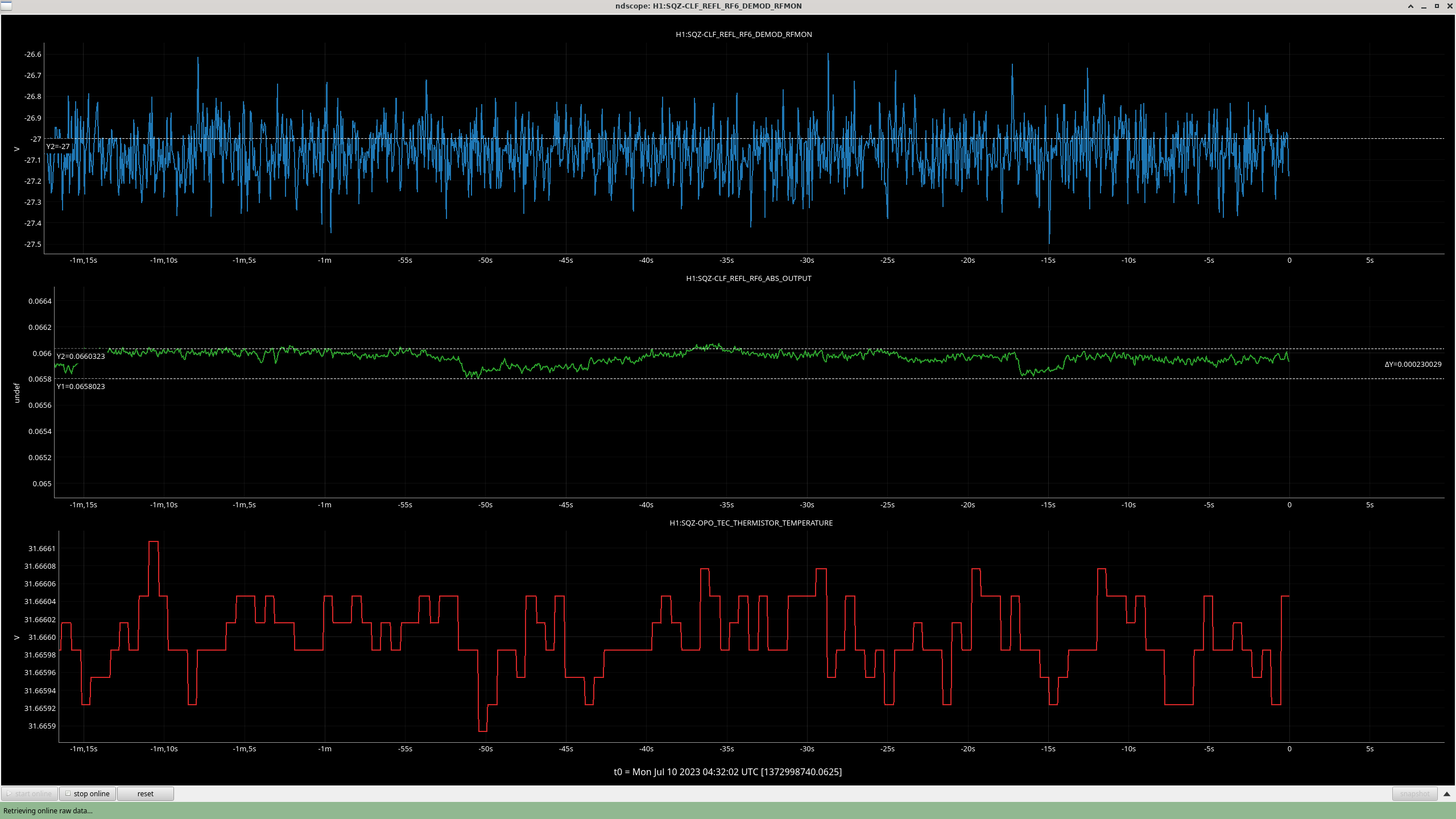Open the window menu icon in the title bar
Screen dimensions: 1456x819
coord(6,6)
